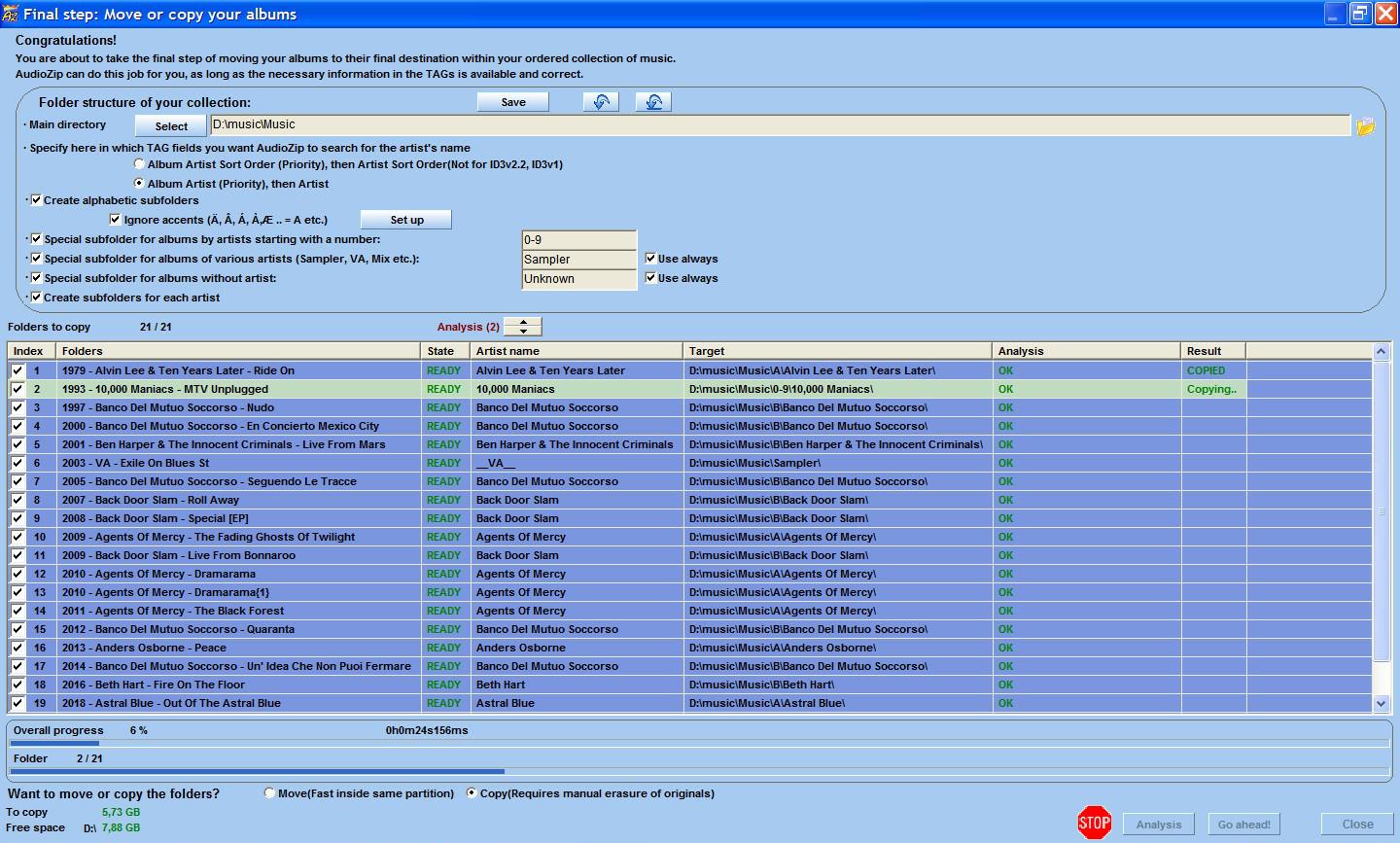Image resolution: width=1400 pixels, height=843 pixels.
Task: Click the undo arrow icon button
Action: (x=601, y=102)
